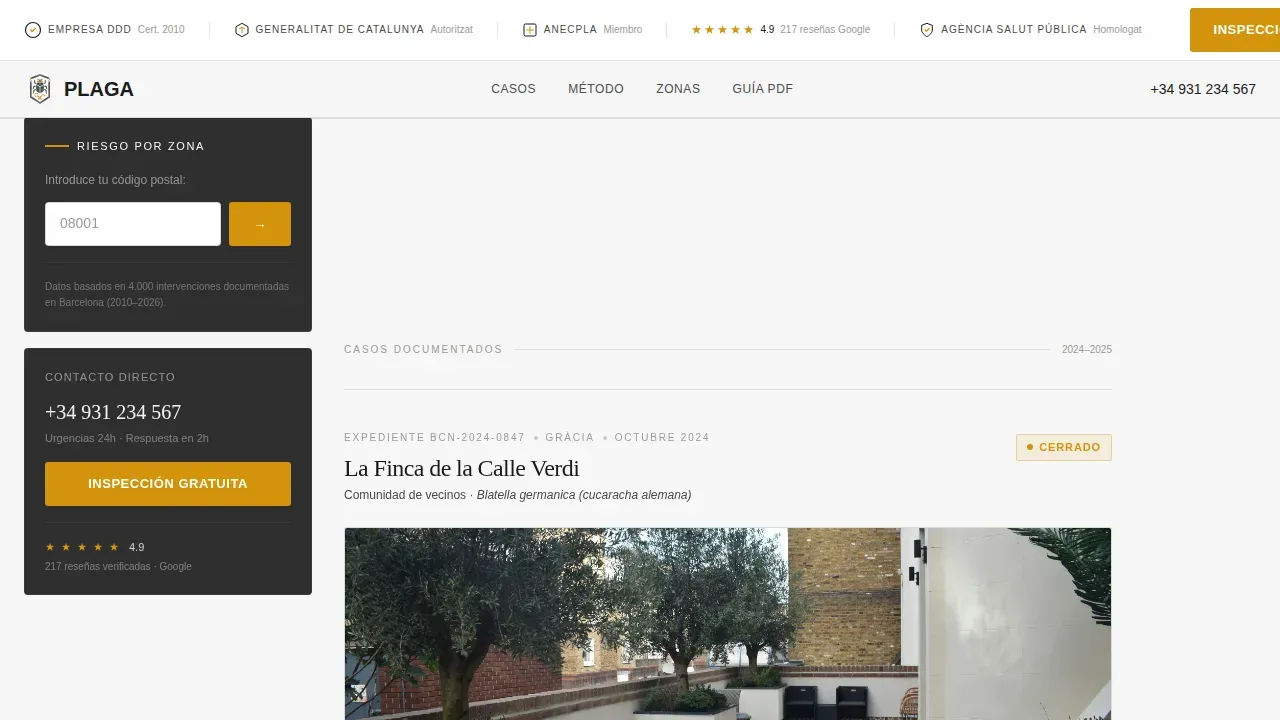Open the GUÍA PDF link
Image resolution: width=1280 pixels, height=720 pixels.
click(x=762, y=89)
